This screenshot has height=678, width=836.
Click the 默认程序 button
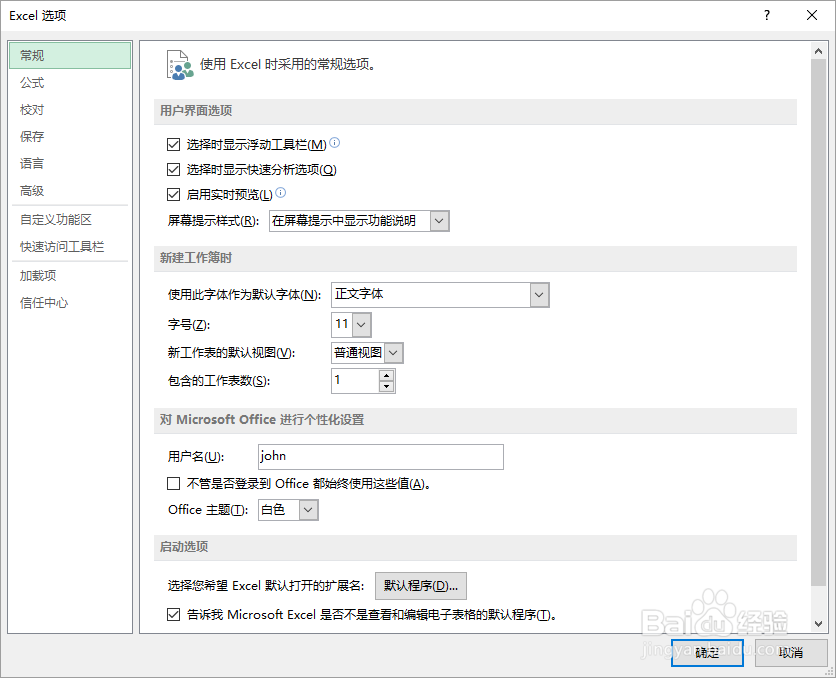420,585
